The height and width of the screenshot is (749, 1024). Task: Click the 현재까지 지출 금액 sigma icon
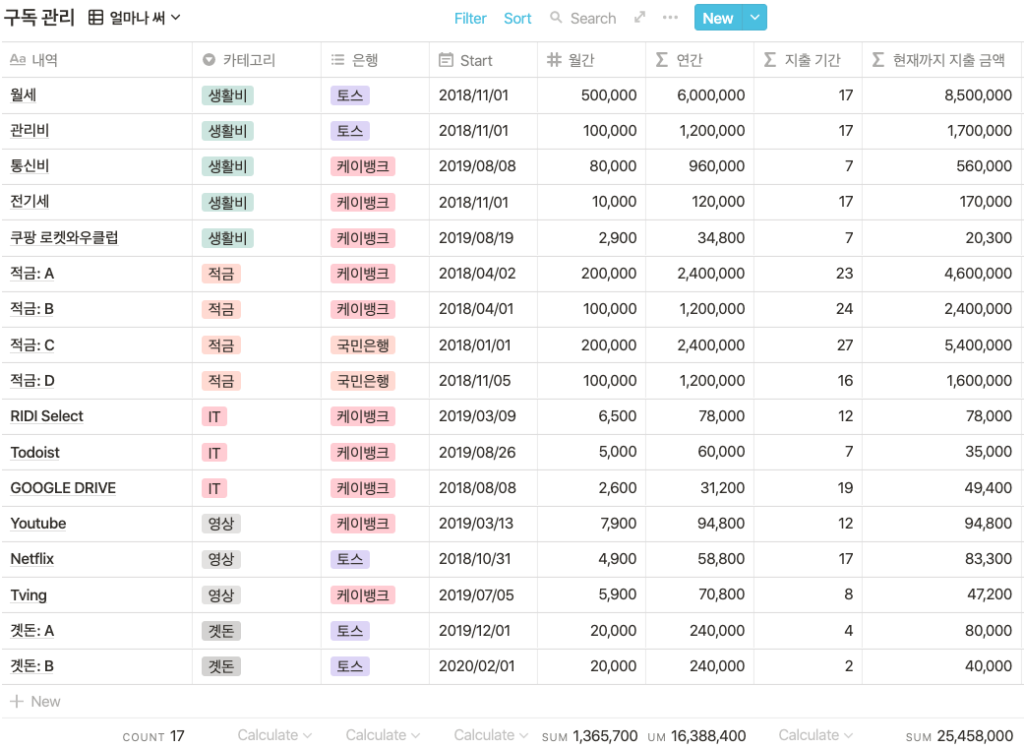coord(878,60)
